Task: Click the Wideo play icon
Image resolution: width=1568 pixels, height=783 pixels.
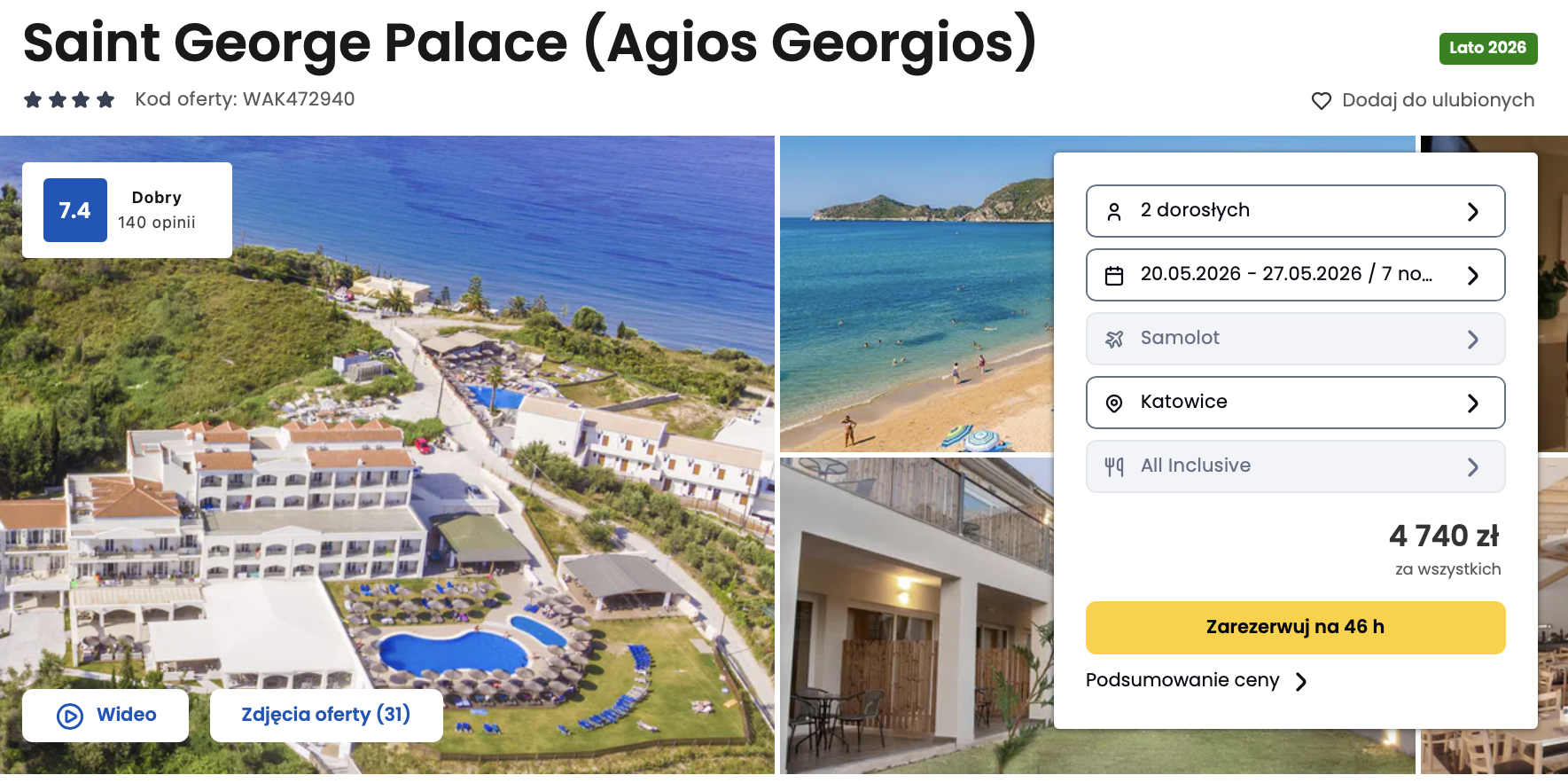Action: coord(70,716)
